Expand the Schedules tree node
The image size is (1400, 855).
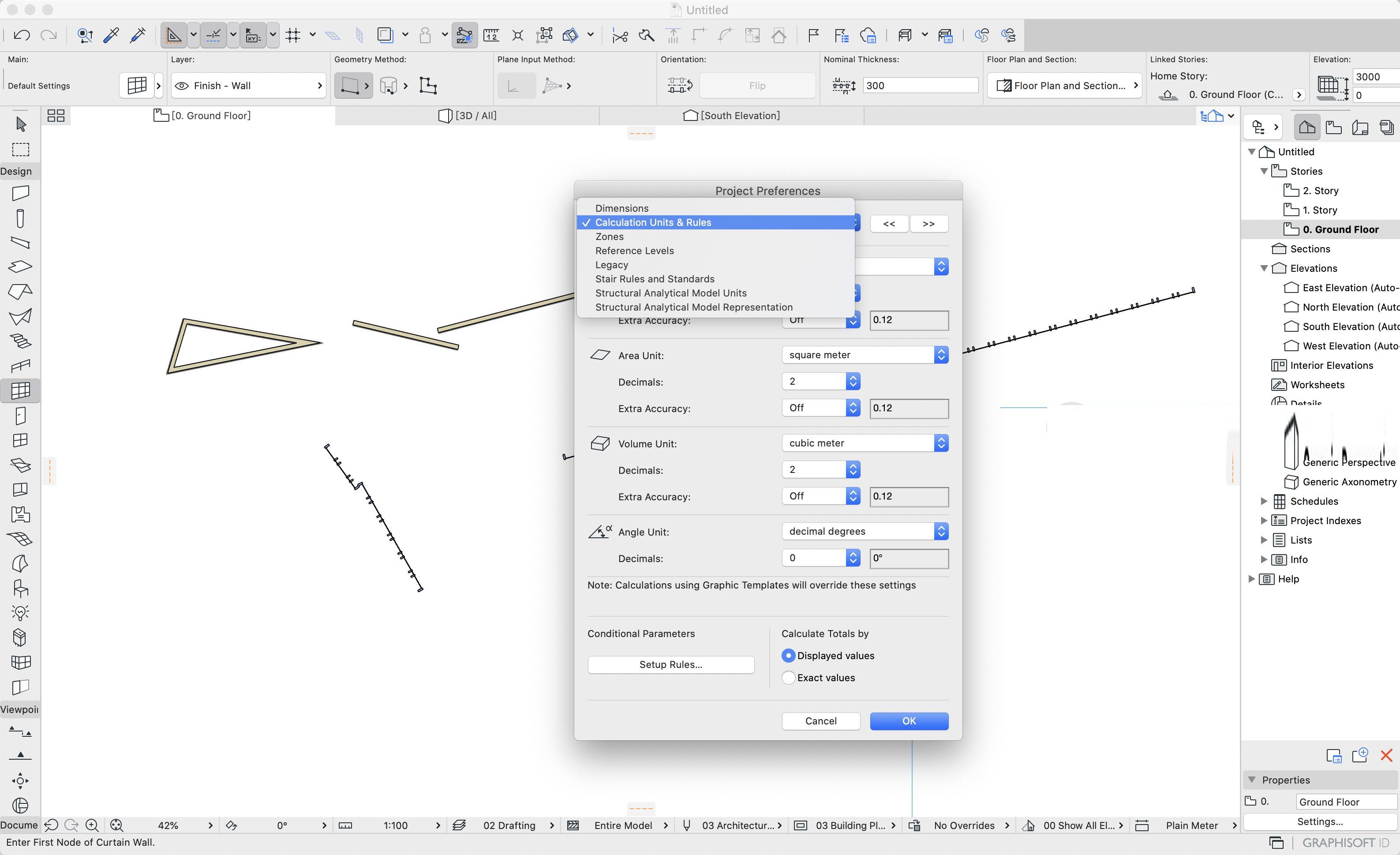[x=1264, y=502]
